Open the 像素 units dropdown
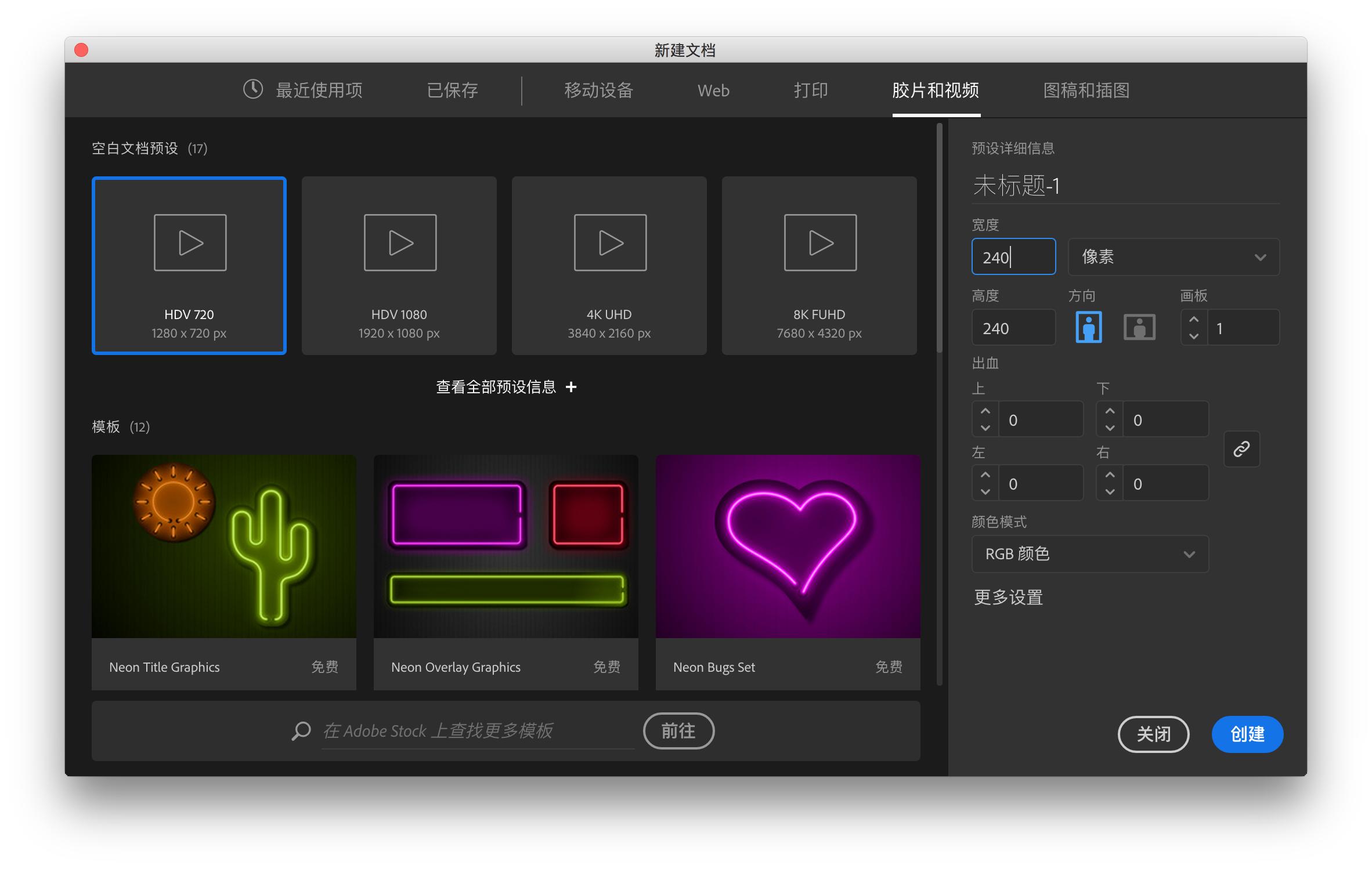The height and width of the screenshot is (869, 1372). click(1173, 257)
